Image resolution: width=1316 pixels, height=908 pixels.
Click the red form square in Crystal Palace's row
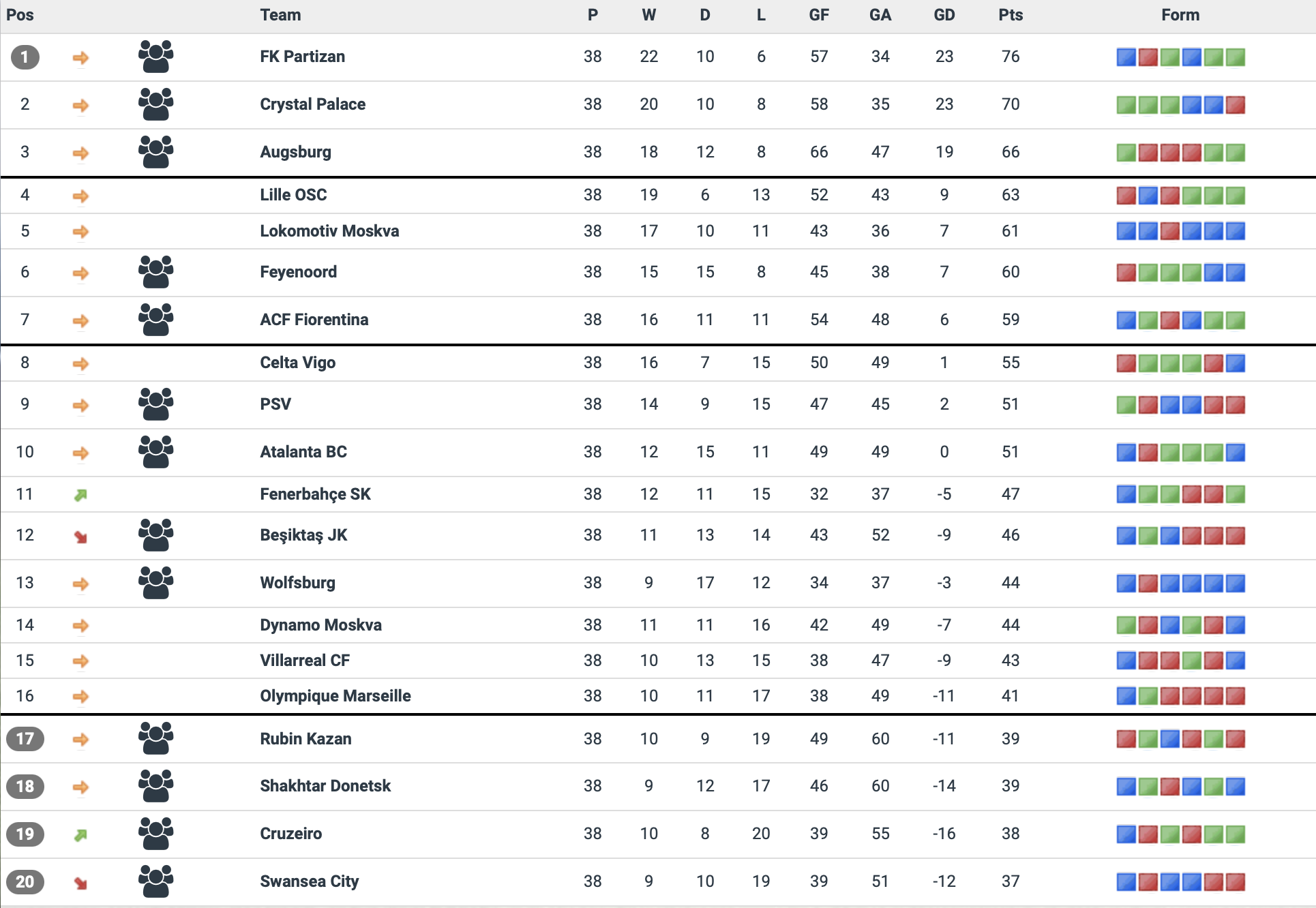(1235, 105)
